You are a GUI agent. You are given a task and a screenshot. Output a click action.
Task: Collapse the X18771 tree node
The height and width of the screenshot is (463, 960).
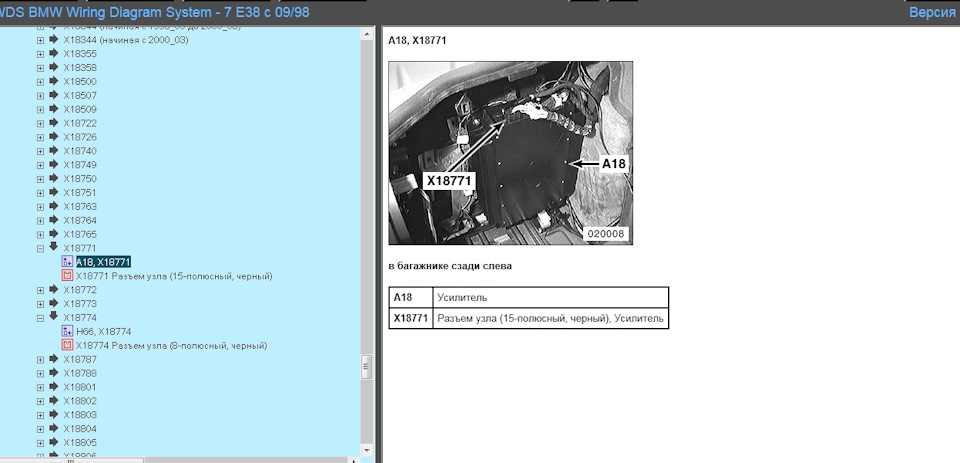click(40, 249)
